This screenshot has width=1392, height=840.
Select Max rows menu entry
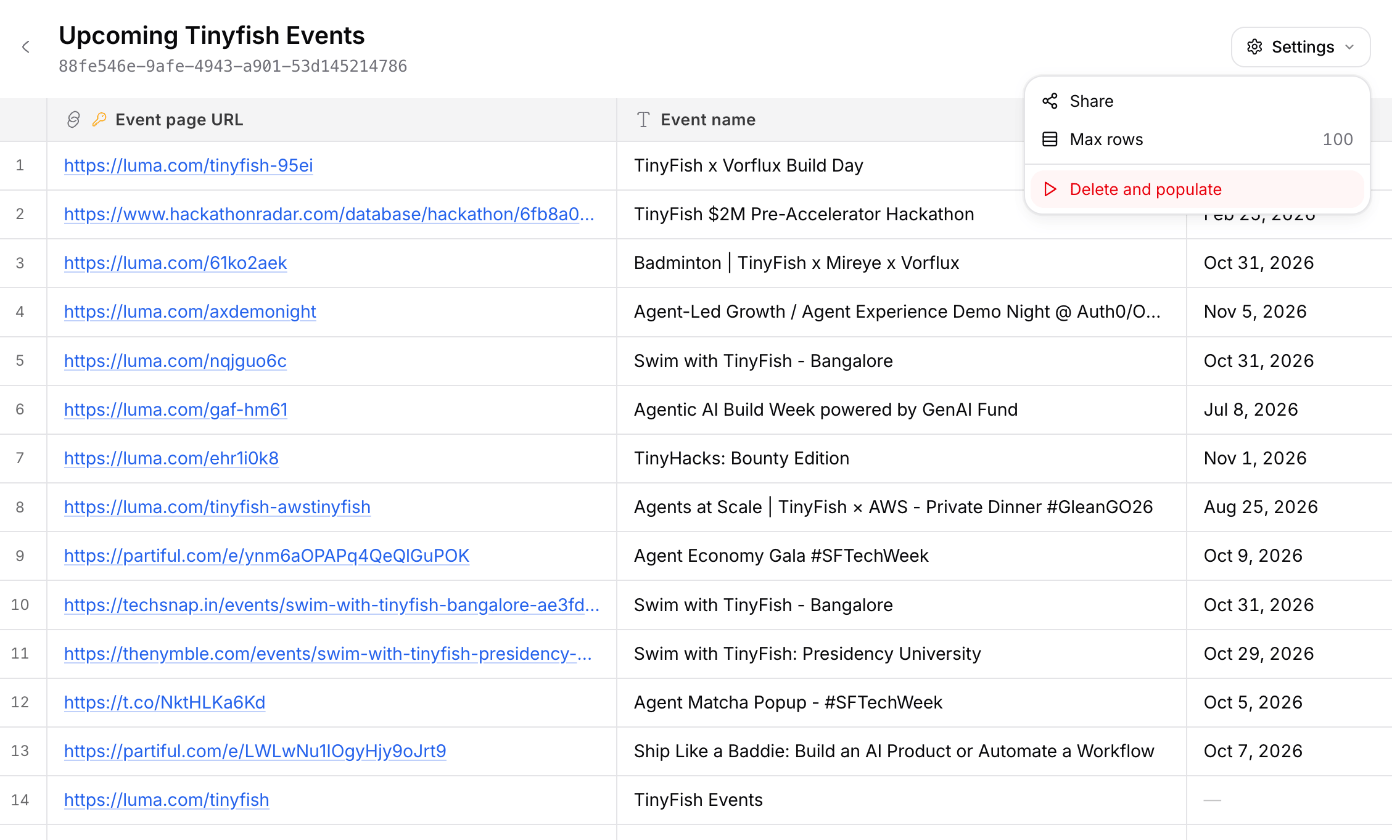[1197, 139]
